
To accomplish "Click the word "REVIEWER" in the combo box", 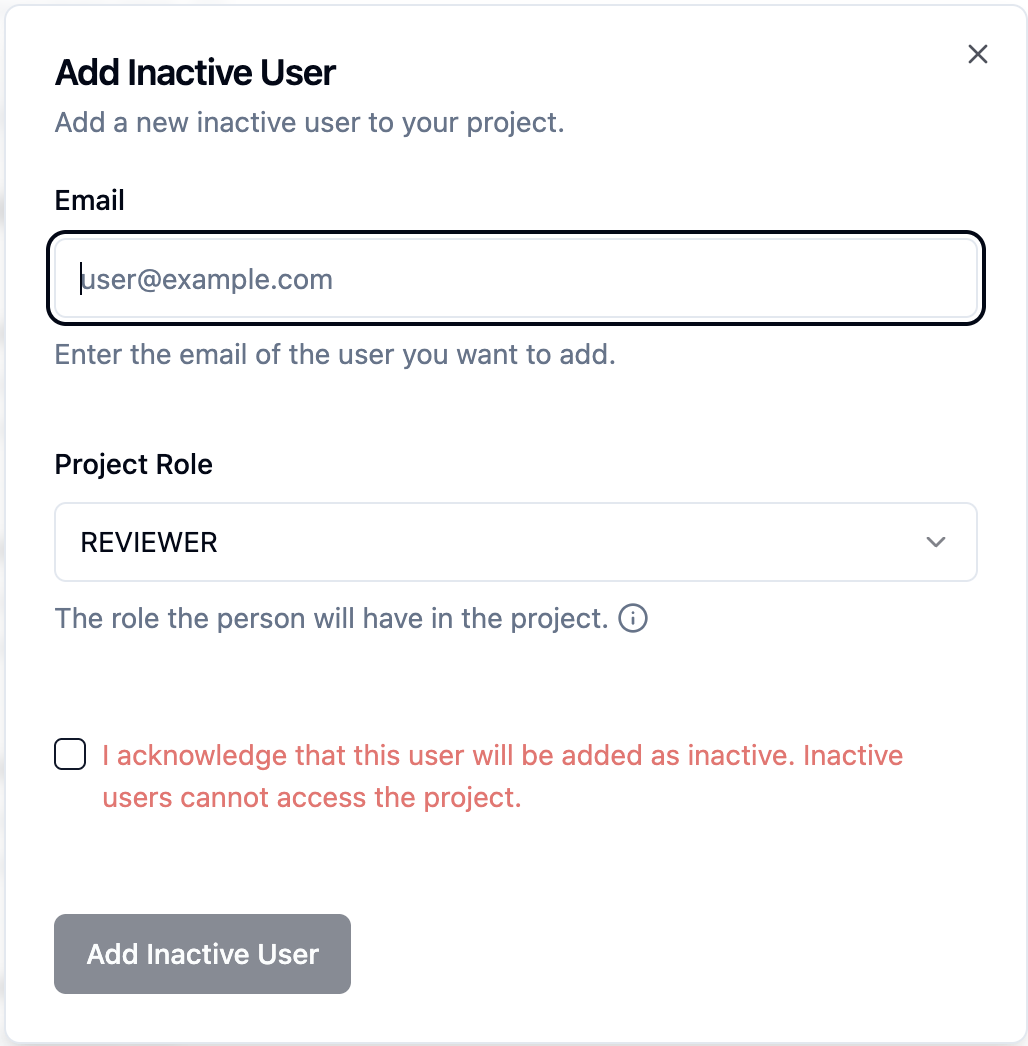I will [x=149, y=542].
